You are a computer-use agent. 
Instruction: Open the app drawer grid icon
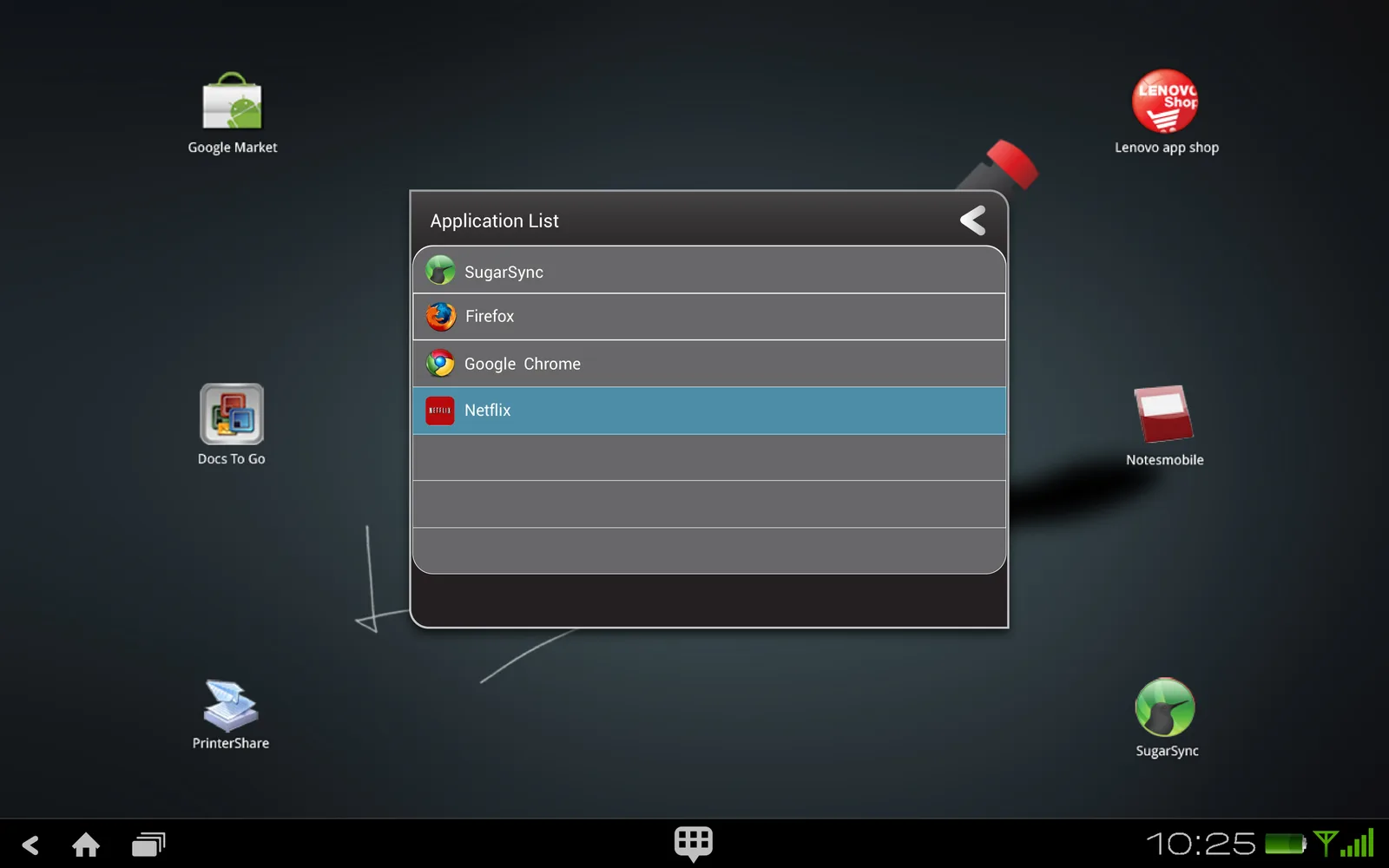694,843
